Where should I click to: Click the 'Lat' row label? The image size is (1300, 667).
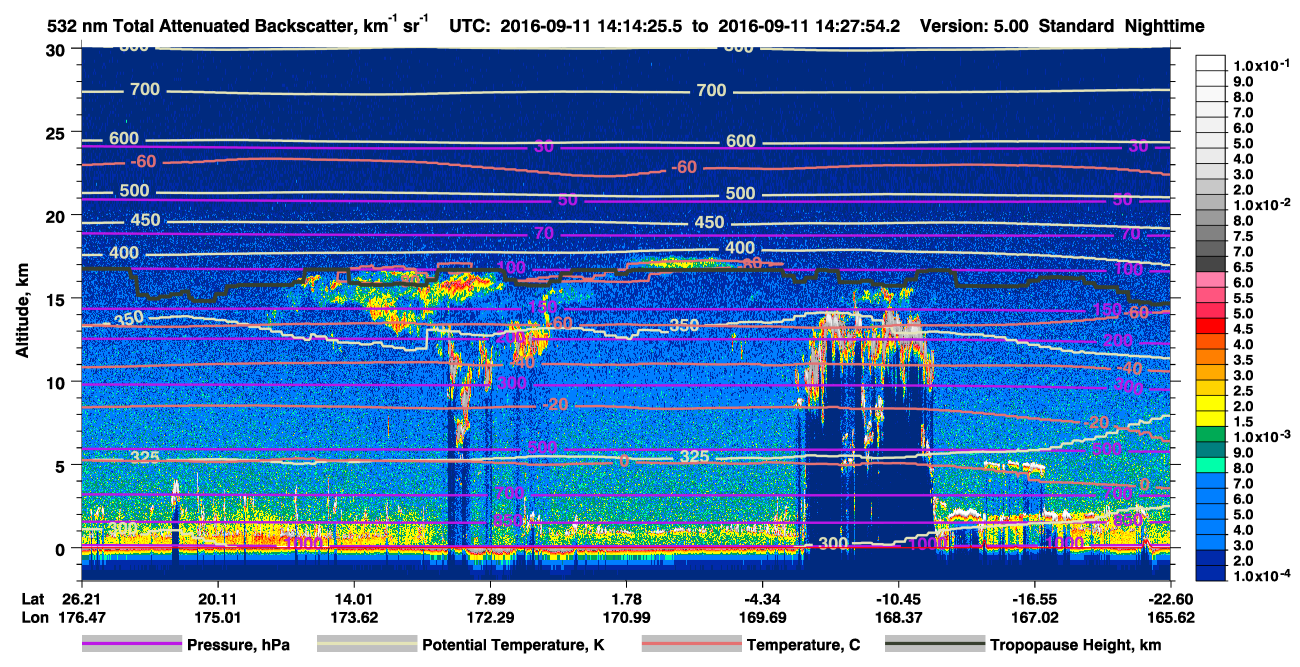(x=33, y=599)
